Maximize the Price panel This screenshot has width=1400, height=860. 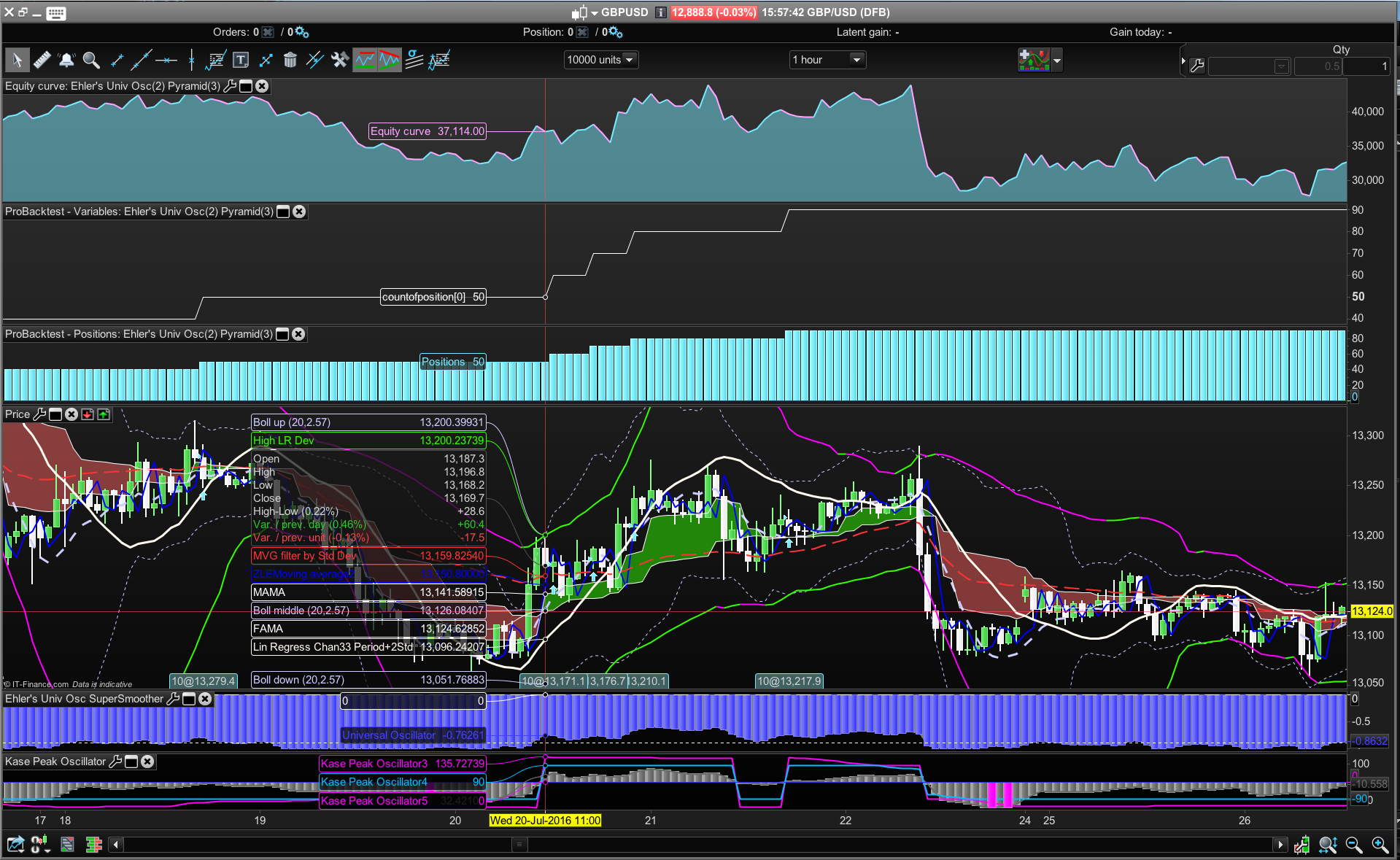[x=55, y=414]
